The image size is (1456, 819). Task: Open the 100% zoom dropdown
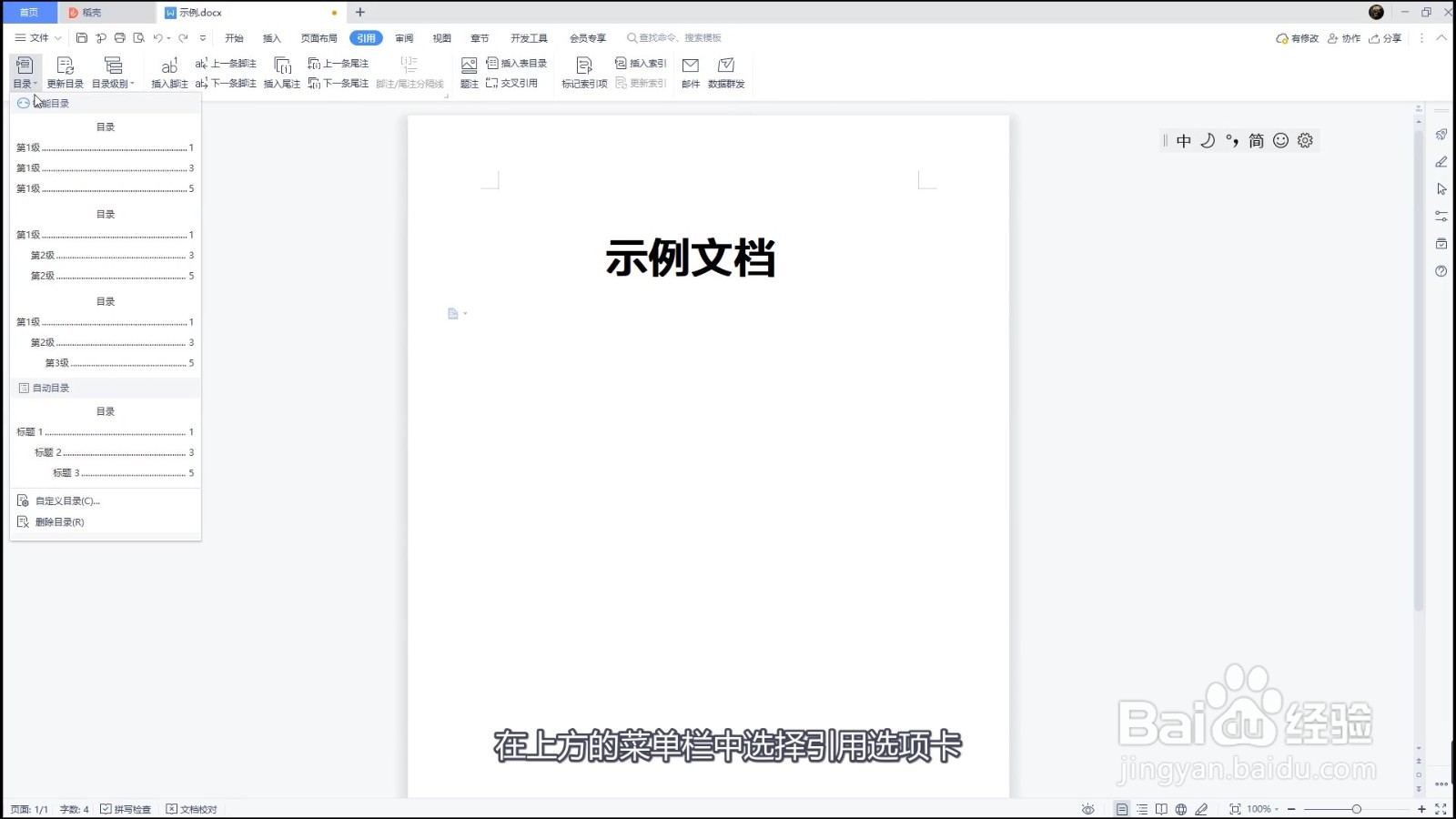1263,809
